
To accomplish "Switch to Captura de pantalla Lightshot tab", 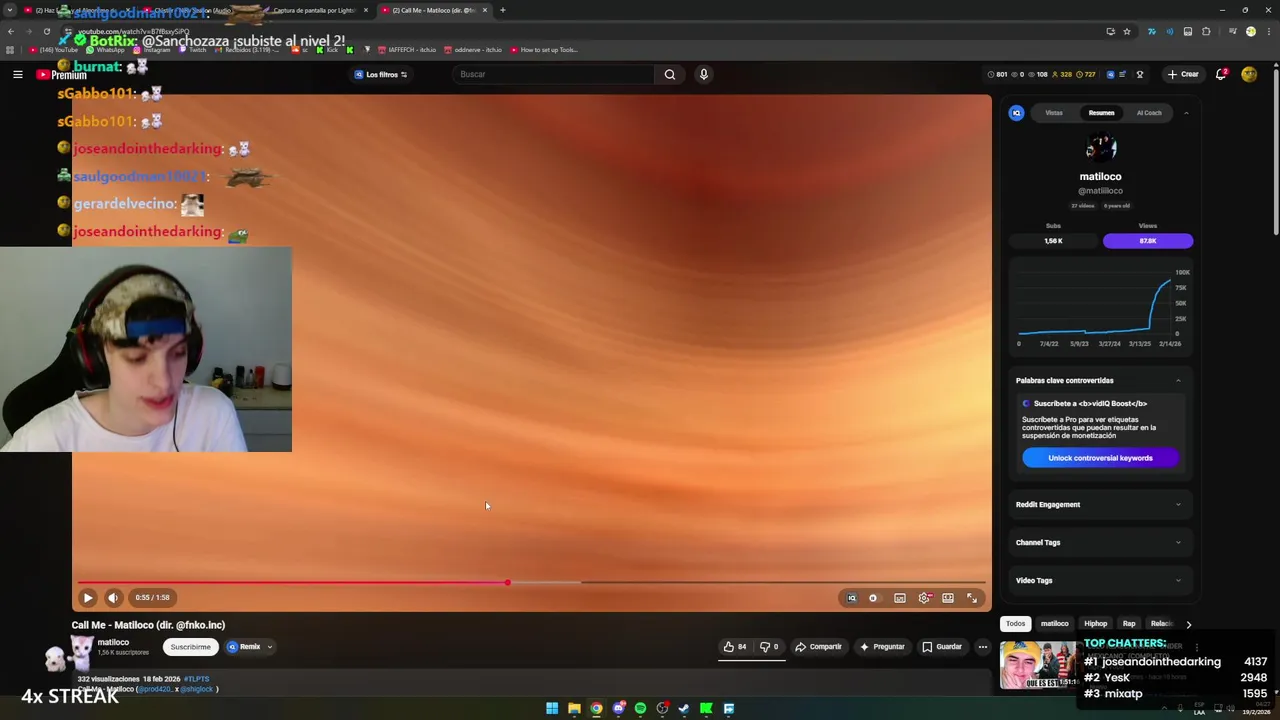I will pos(315,10).
